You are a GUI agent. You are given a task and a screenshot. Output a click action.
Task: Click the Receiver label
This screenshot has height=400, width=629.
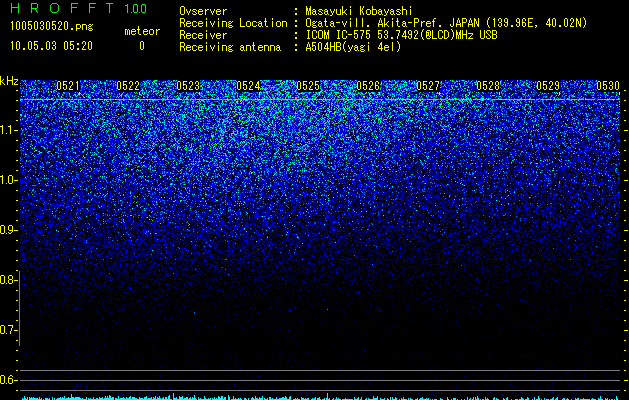(x=203, y=35)
